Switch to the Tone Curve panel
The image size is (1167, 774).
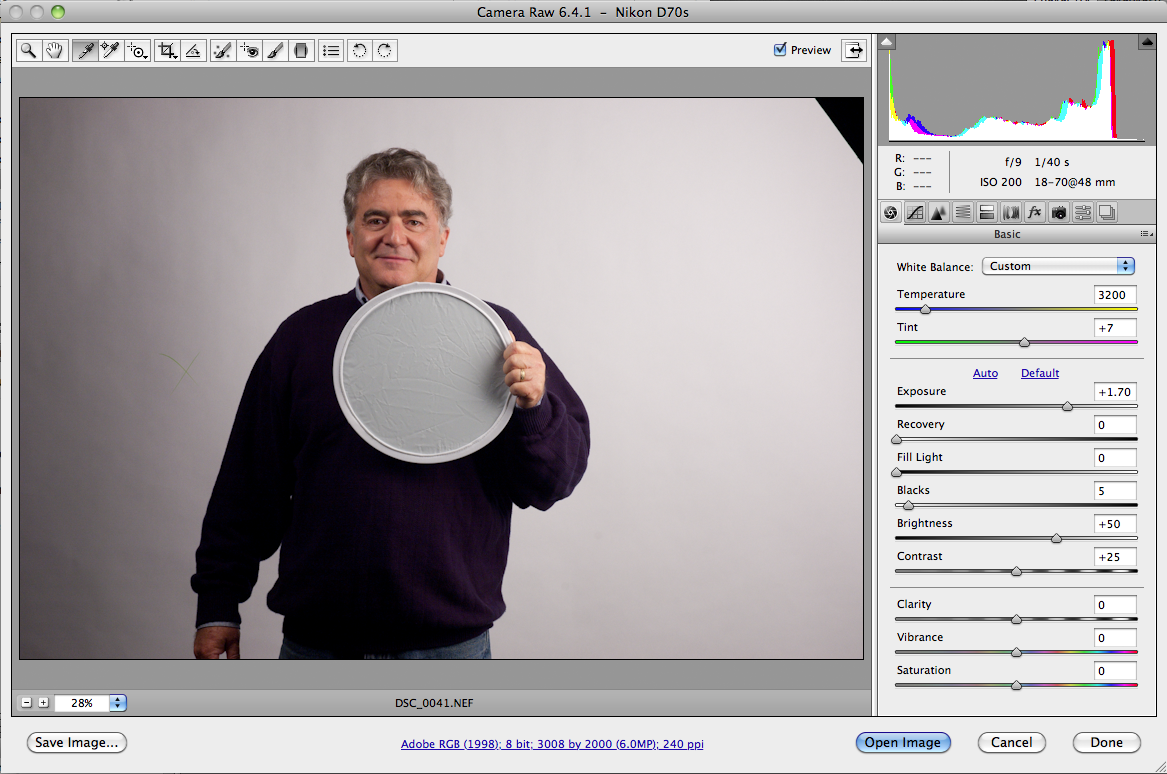pos(914,212)
